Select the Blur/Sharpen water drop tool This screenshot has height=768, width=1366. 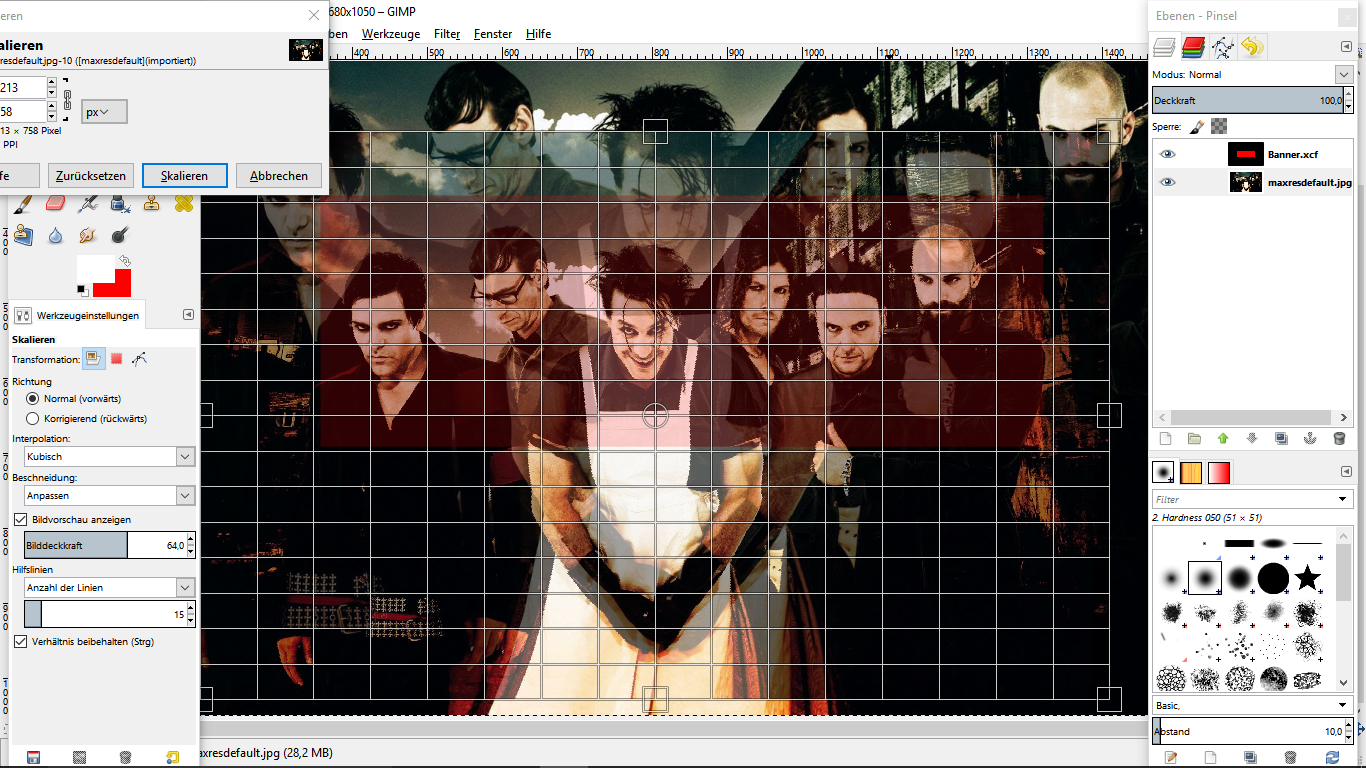point(55,235)
